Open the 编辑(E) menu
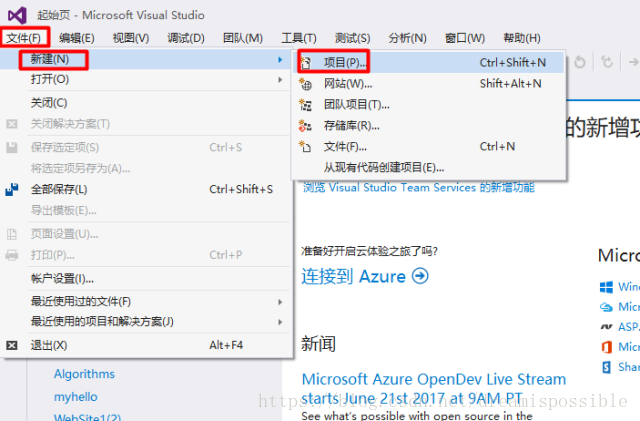 (x=76, y=38)
